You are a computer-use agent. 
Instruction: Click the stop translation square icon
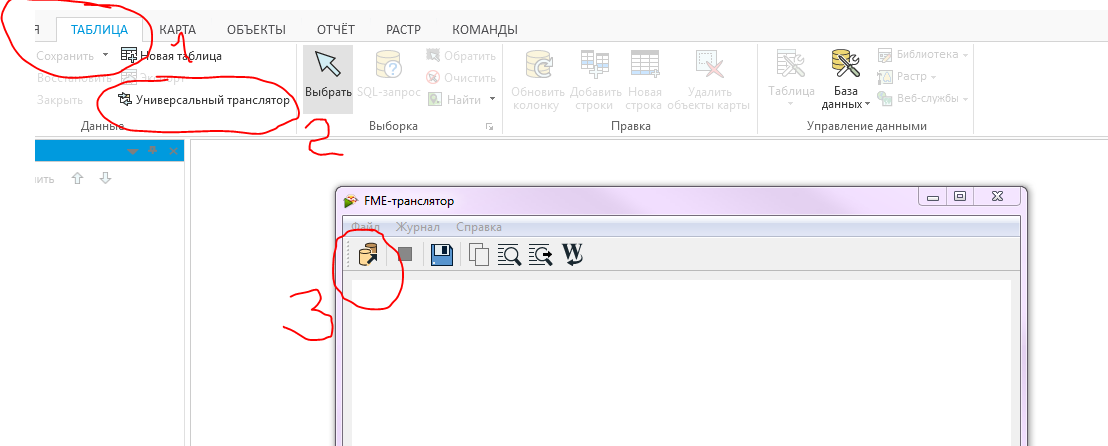pos(405,254)
